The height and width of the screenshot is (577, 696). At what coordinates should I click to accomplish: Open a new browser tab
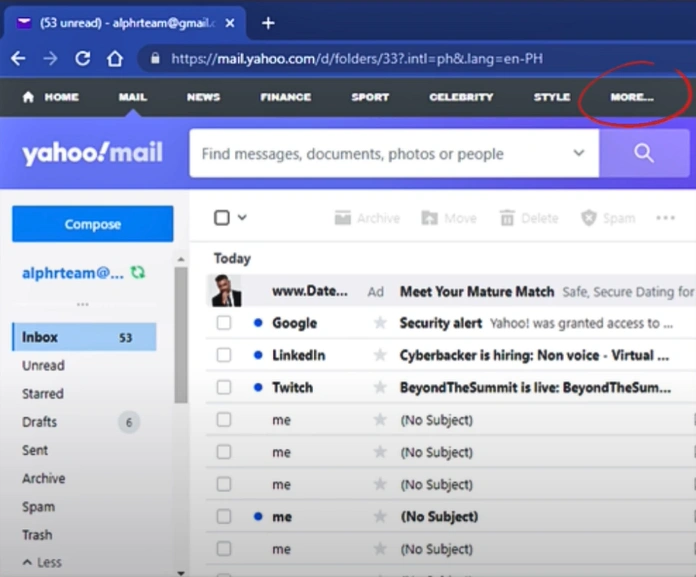268,23
